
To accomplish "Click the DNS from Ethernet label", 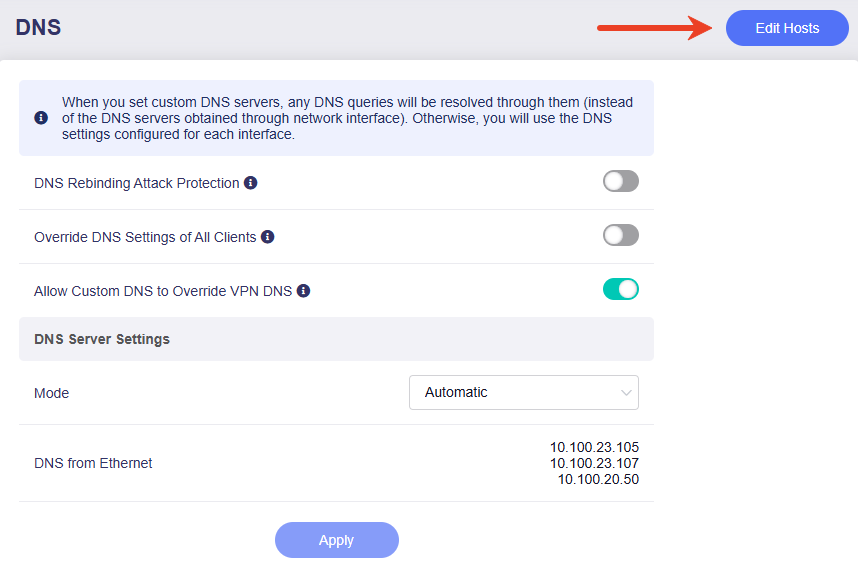I will point(93,463).
